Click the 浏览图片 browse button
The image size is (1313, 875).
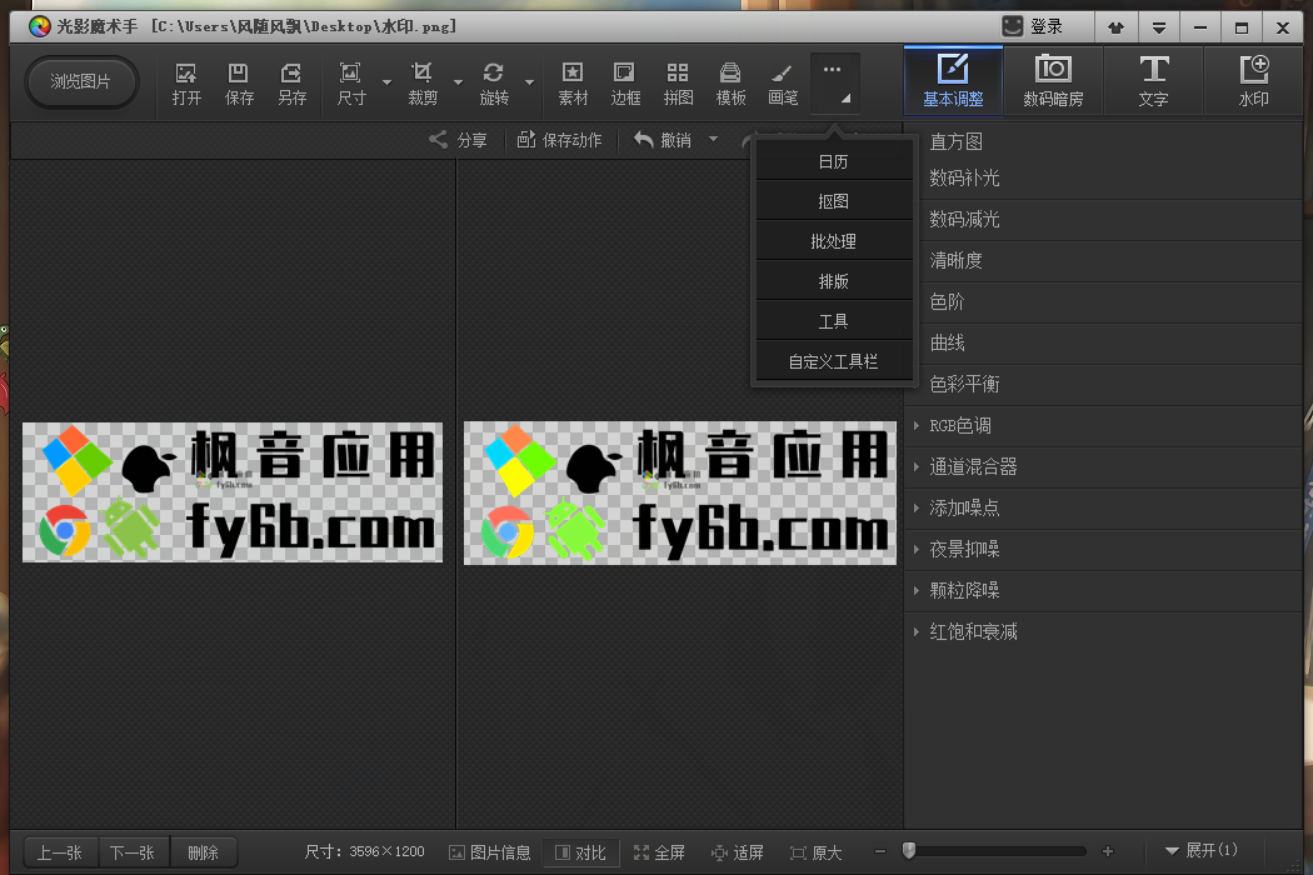81,82
